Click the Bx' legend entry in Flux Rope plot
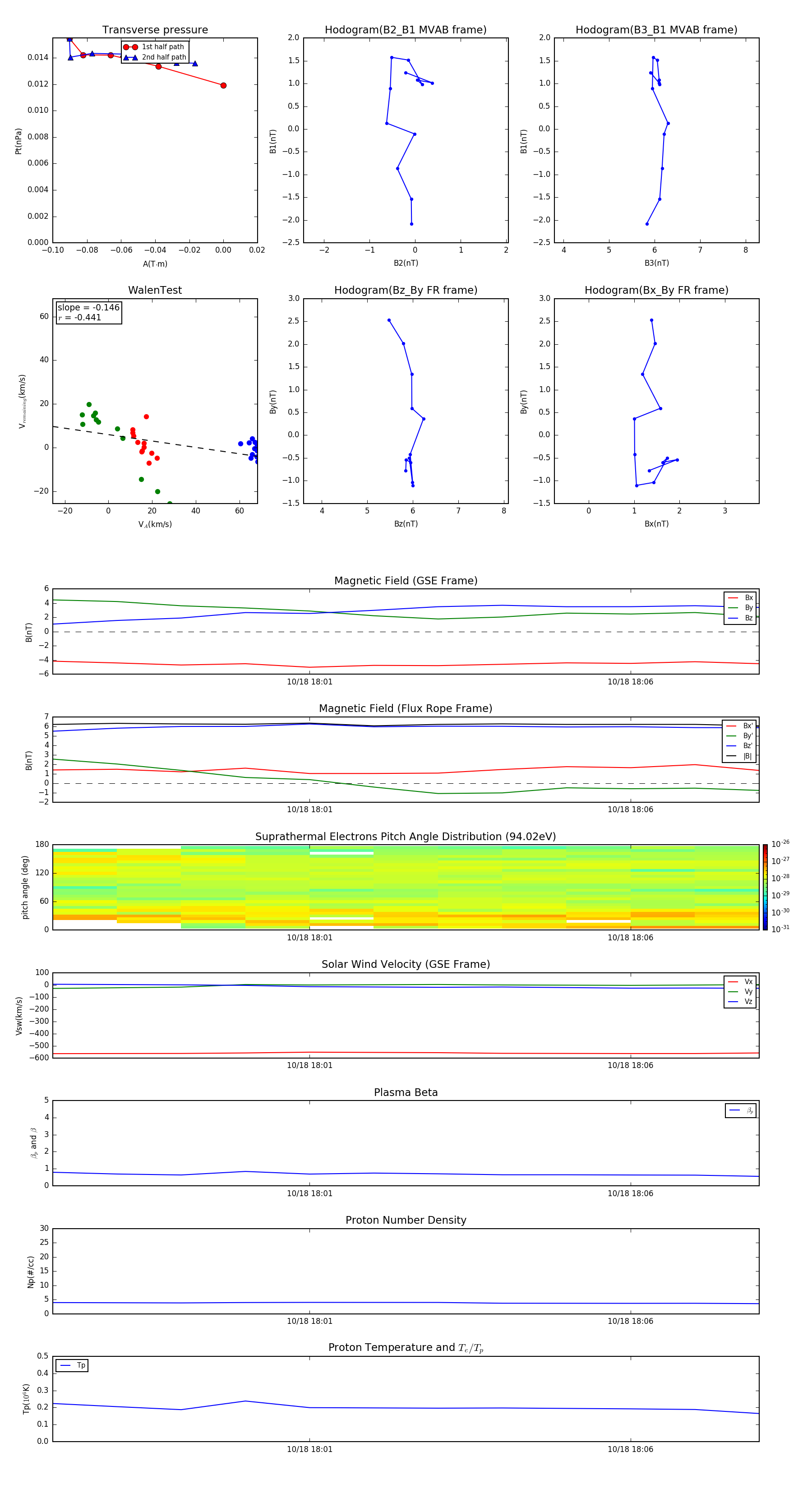This screenshot has width=812, height=1489. tap(740, 726)
